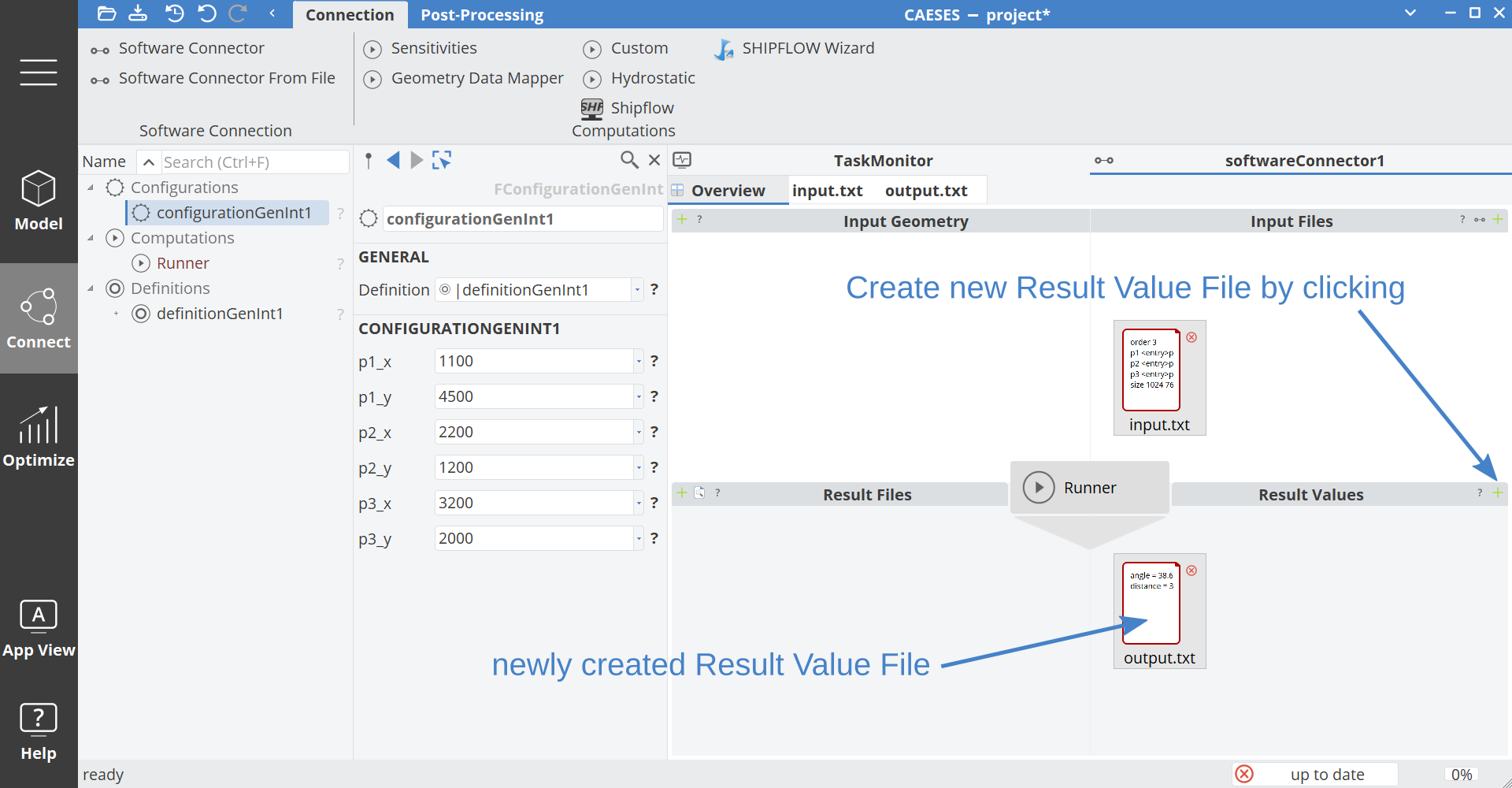Collapse the Configurations tree node
The height and width of the screenshot is (788, 1512).
click(91, 188)
